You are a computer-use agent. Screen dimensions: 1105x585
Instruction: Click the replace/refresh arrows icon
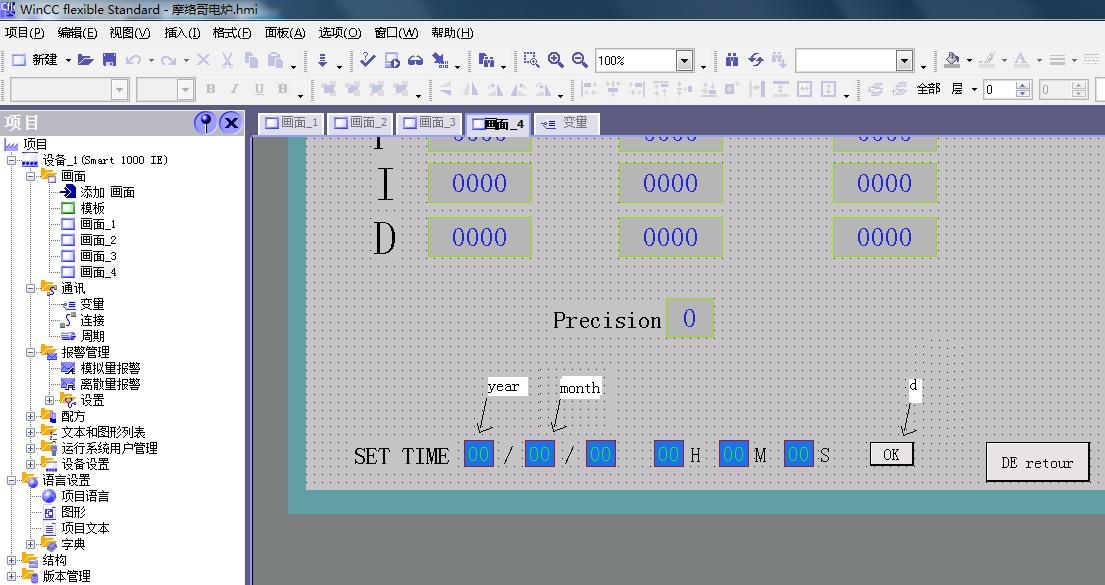[x=756, y=60]
